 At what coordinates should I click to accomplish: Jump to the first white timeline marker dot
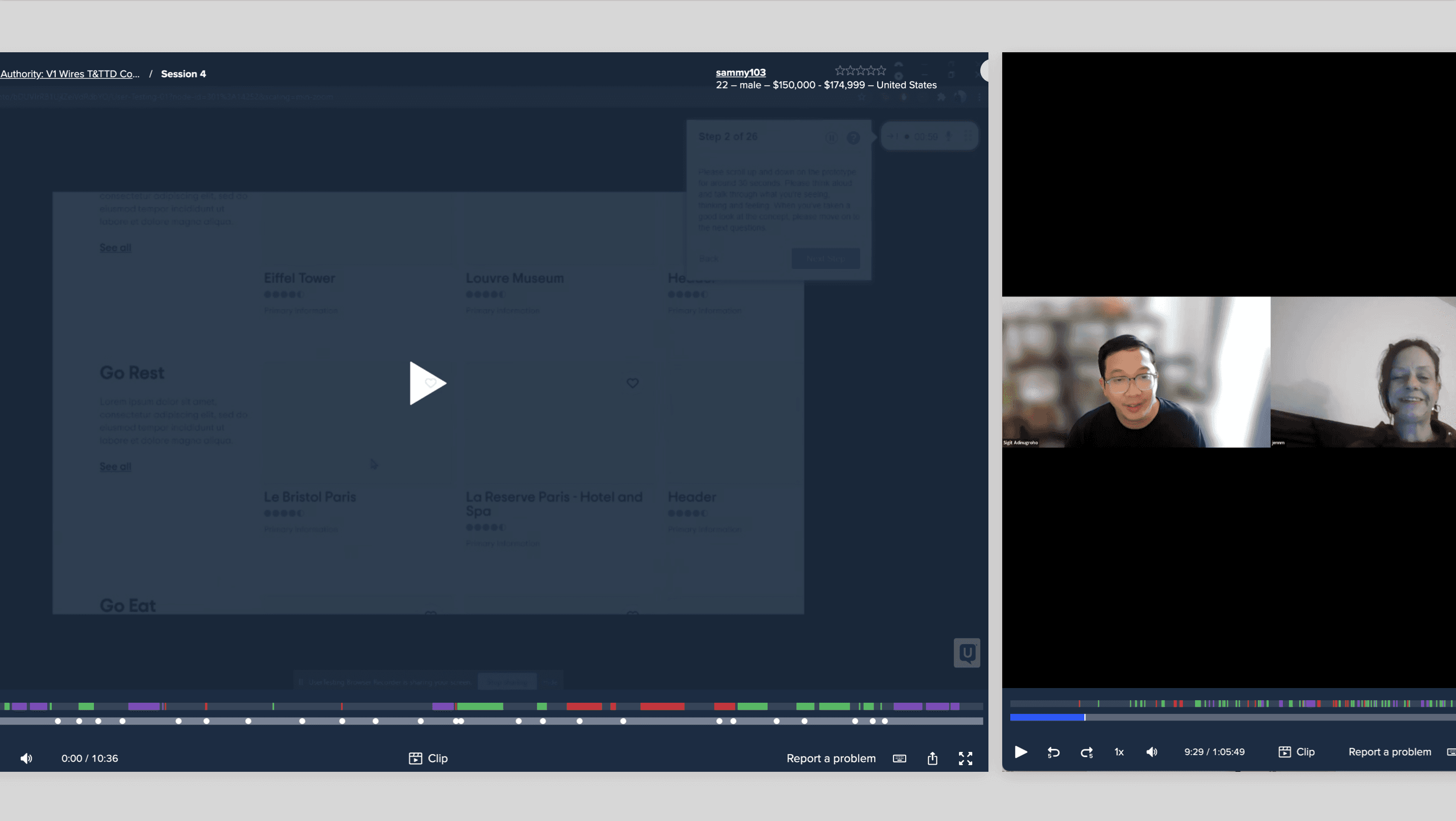58,721
